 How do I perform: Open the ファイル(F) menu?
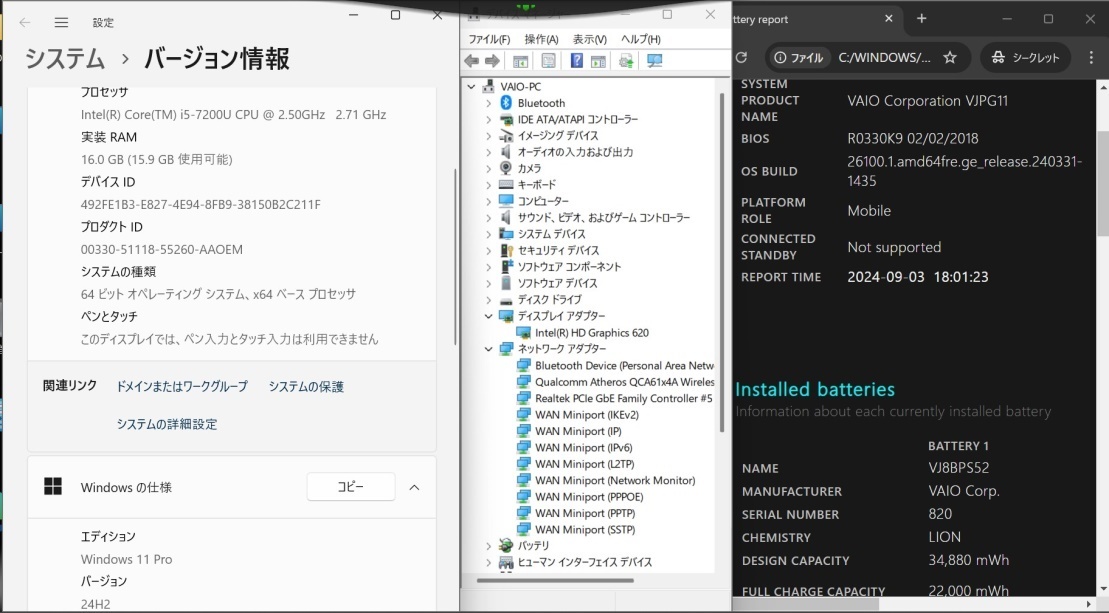pyautogui.click(x=489, y=40)
